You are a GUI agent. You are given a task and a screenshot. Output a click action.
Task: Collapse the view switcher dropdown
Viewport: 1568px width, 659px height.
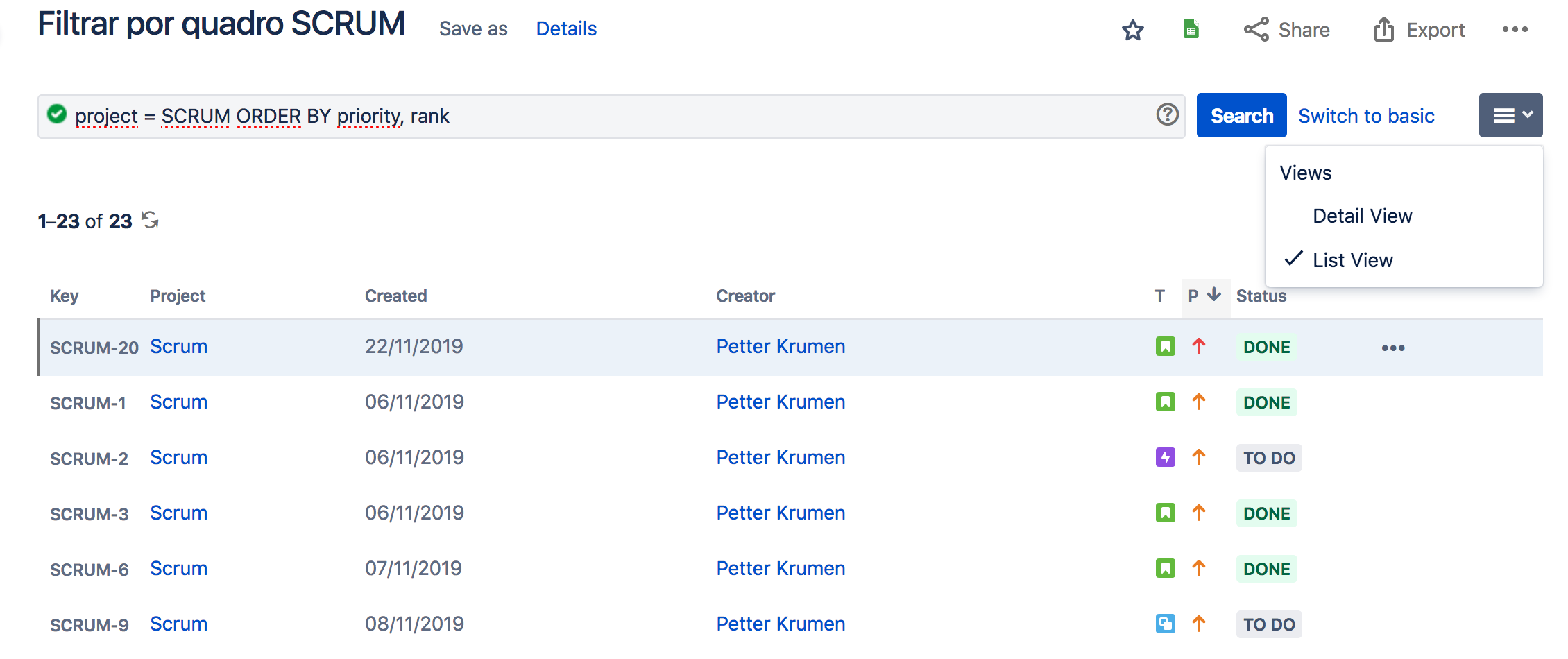click(1511, 115)
